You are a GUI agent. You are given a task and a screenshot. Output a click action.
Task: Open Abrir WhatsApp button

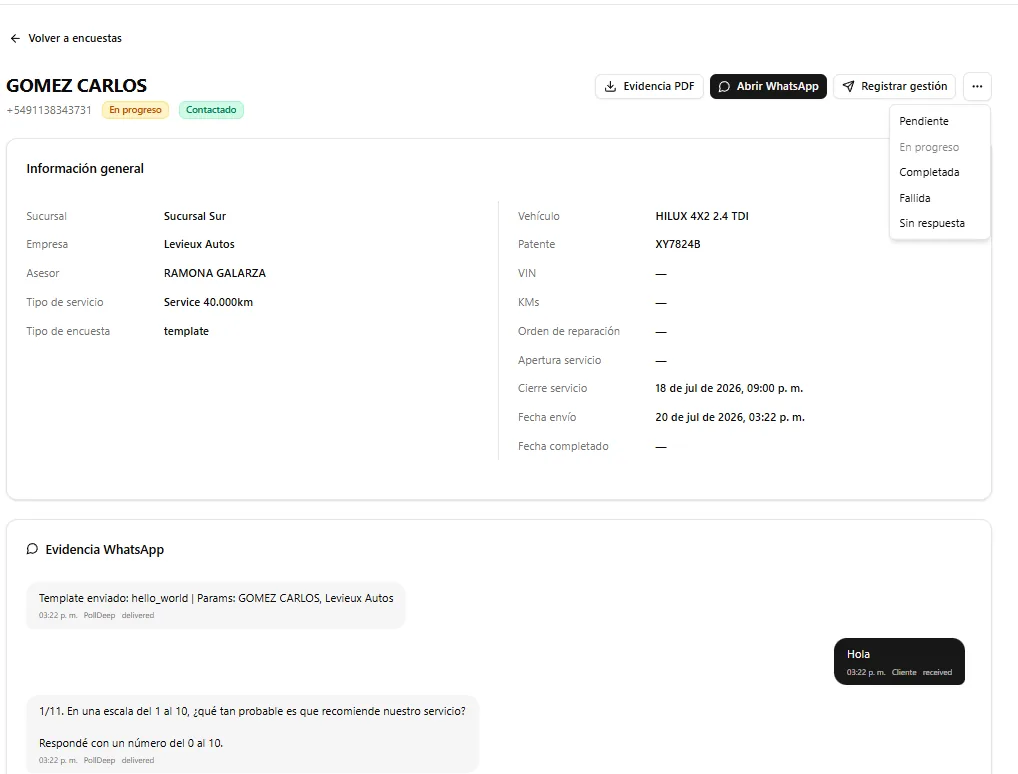tap(768, 86)
